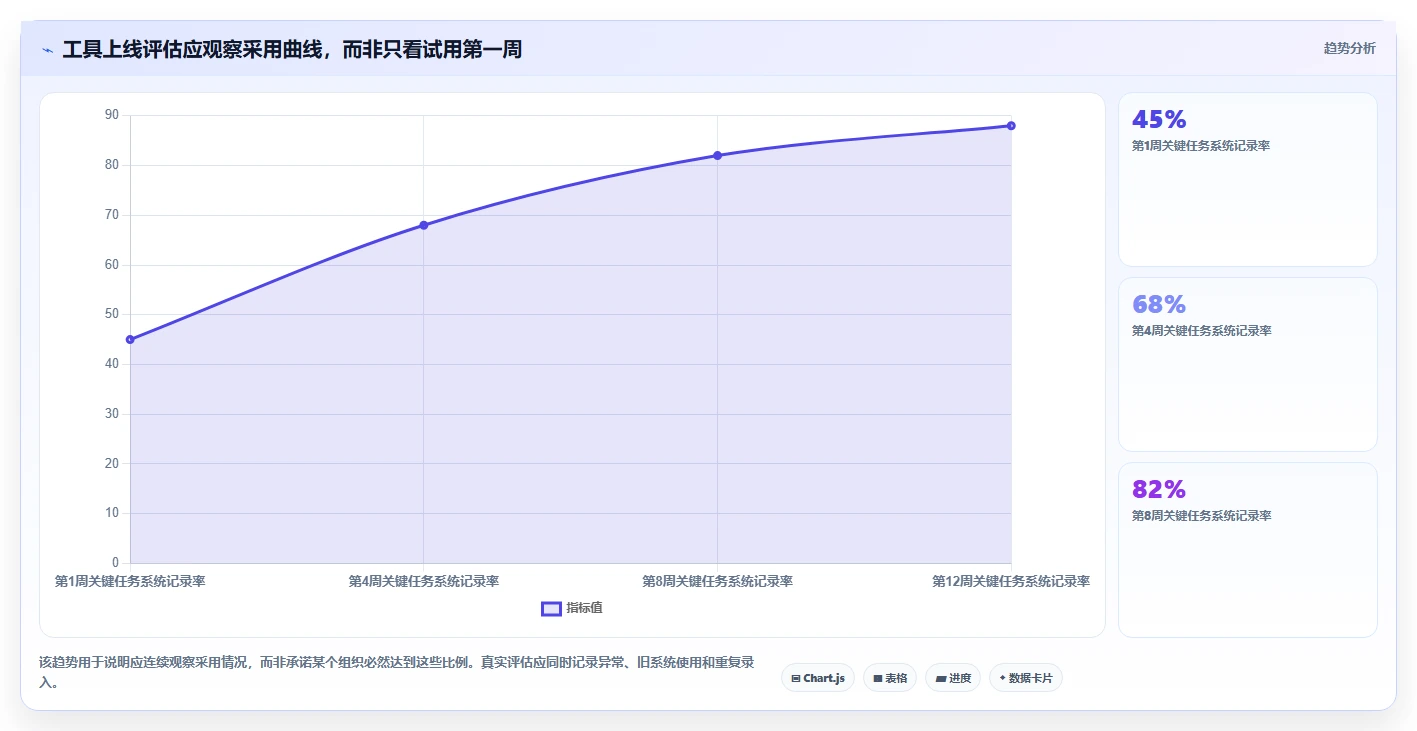Click card label 第4周关键任务系统记录率
This screenshot has width=1417, height=731.
1201,331
